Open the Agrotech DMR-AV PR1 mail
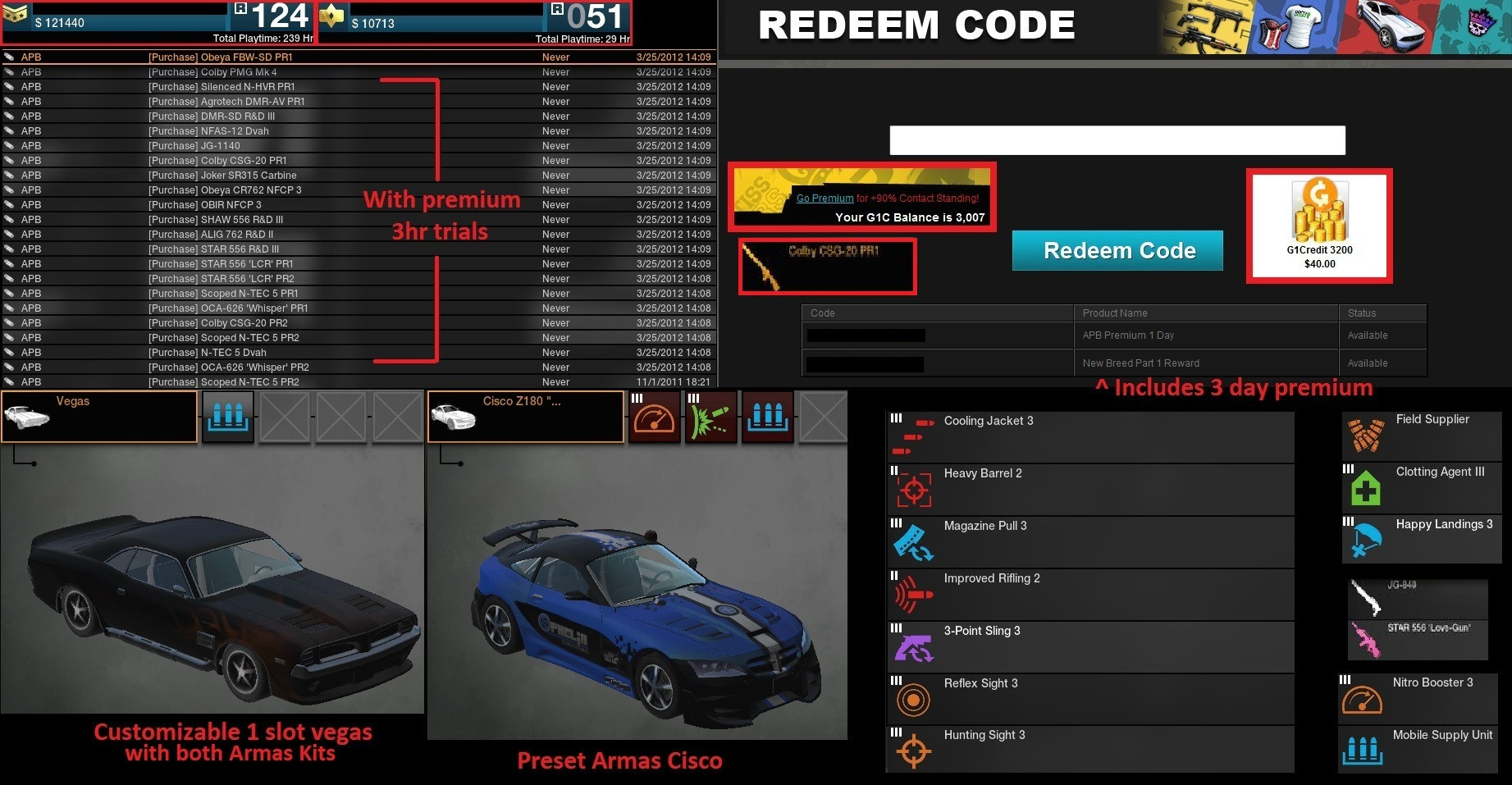Screen dimensions: 1512x785 359,101
